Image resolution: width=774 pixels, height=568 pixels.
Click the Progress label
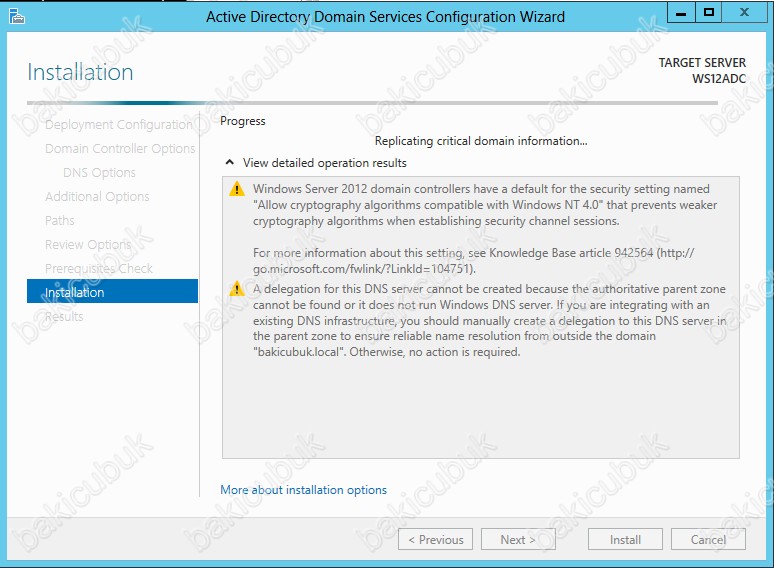tap(242, 121)
